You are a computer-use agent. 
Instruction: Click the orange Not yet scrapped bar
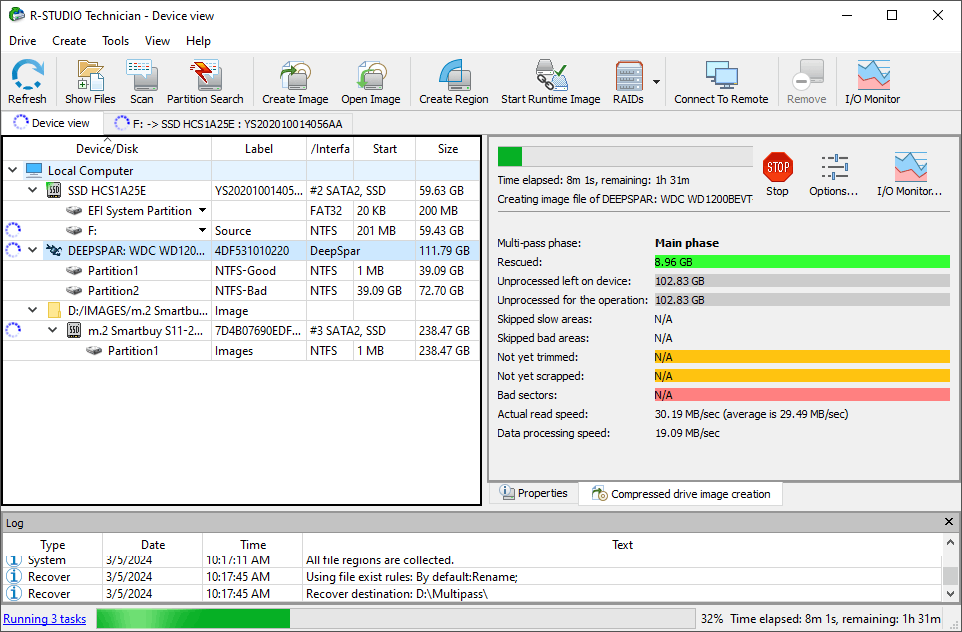[x=802, y=376]
